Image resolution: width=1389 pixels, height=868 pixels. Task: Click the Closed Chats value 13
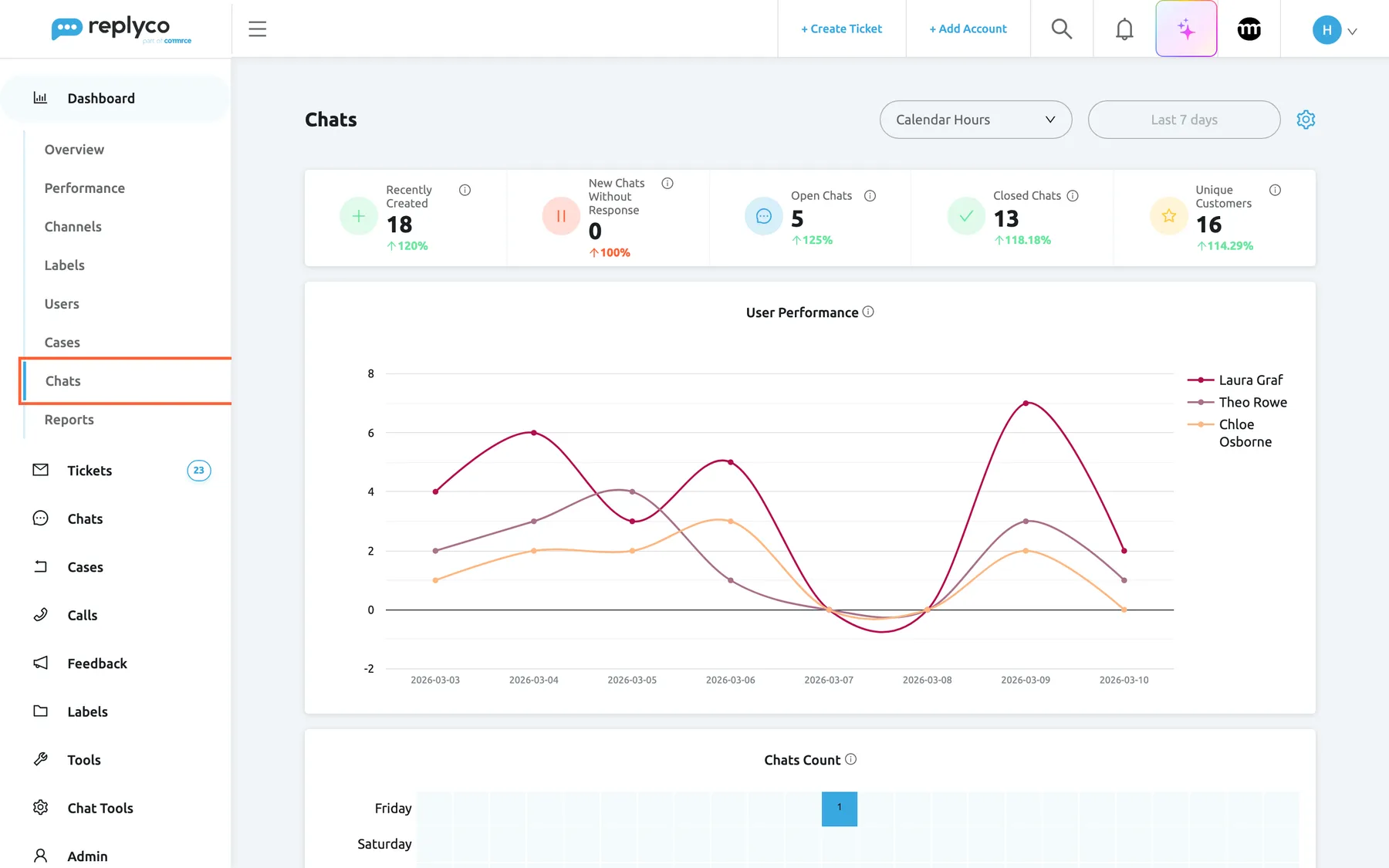(1006, 219)
